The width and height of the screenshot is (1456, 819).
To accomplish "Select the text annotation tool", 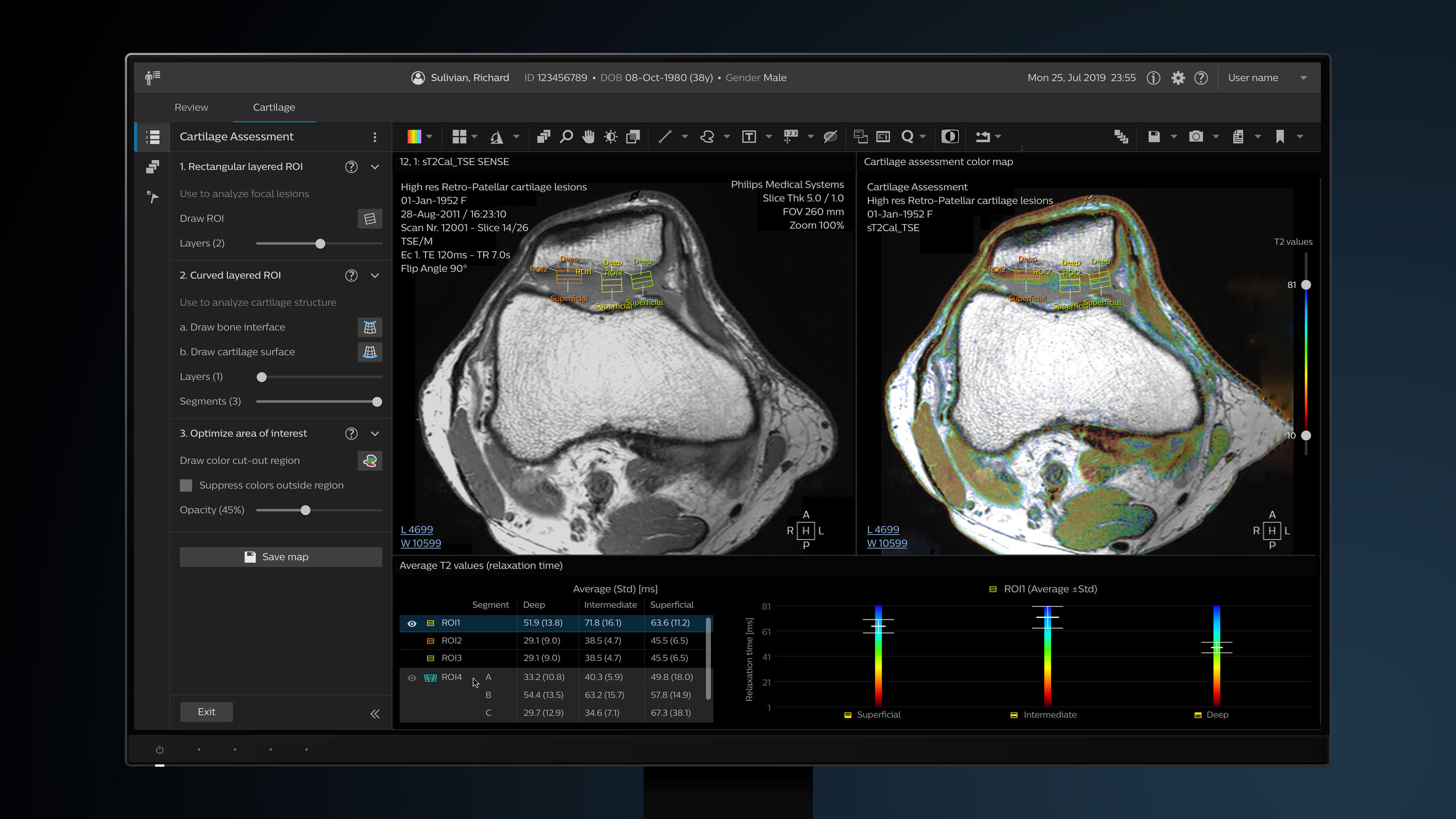I will [749, 136].
